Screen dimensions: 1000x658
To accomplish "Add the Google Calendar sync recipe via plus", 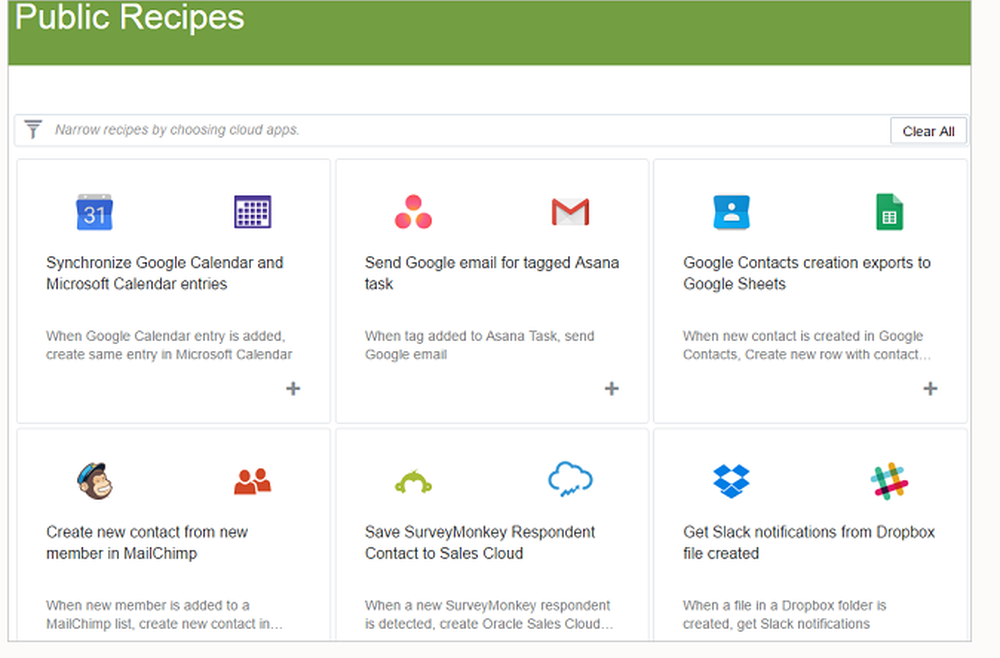I will click(293, 388).
